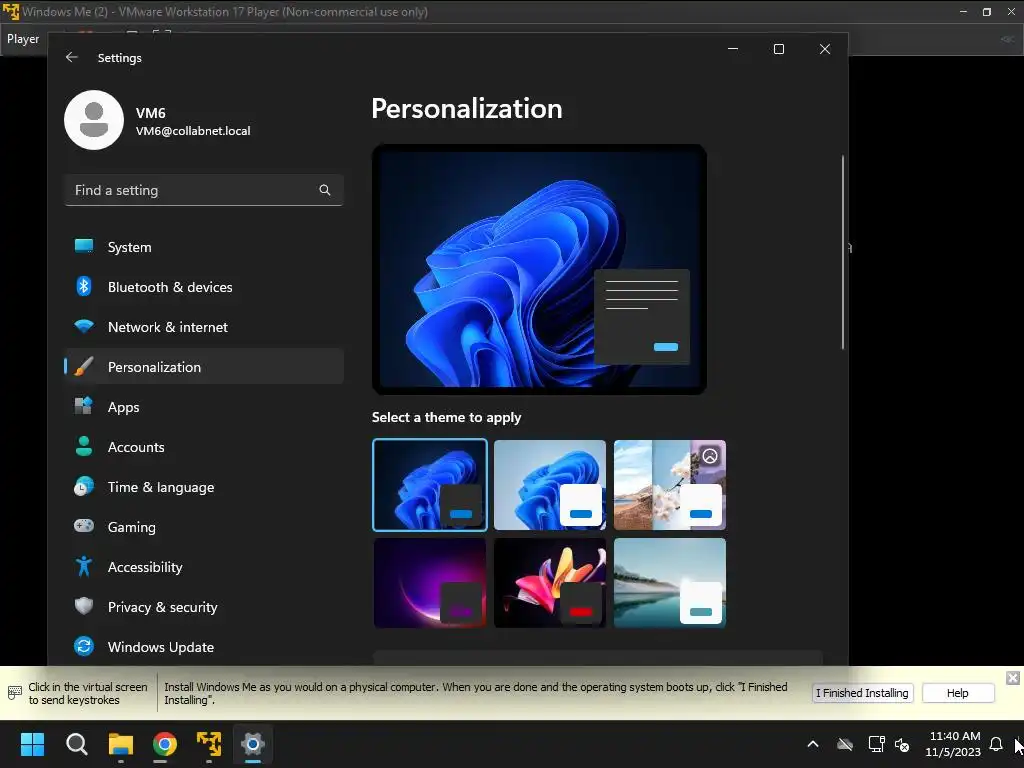Open the Player menu in VMware

pos(23,39)
